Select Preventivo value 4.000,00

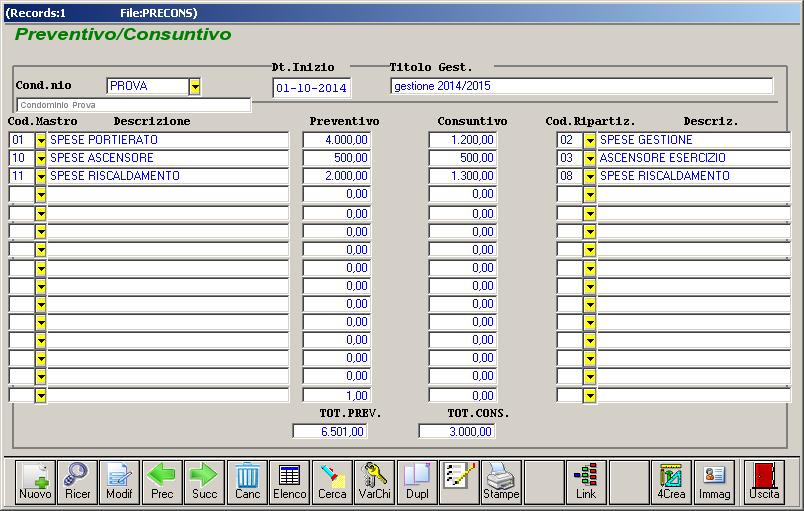point(337,140)
